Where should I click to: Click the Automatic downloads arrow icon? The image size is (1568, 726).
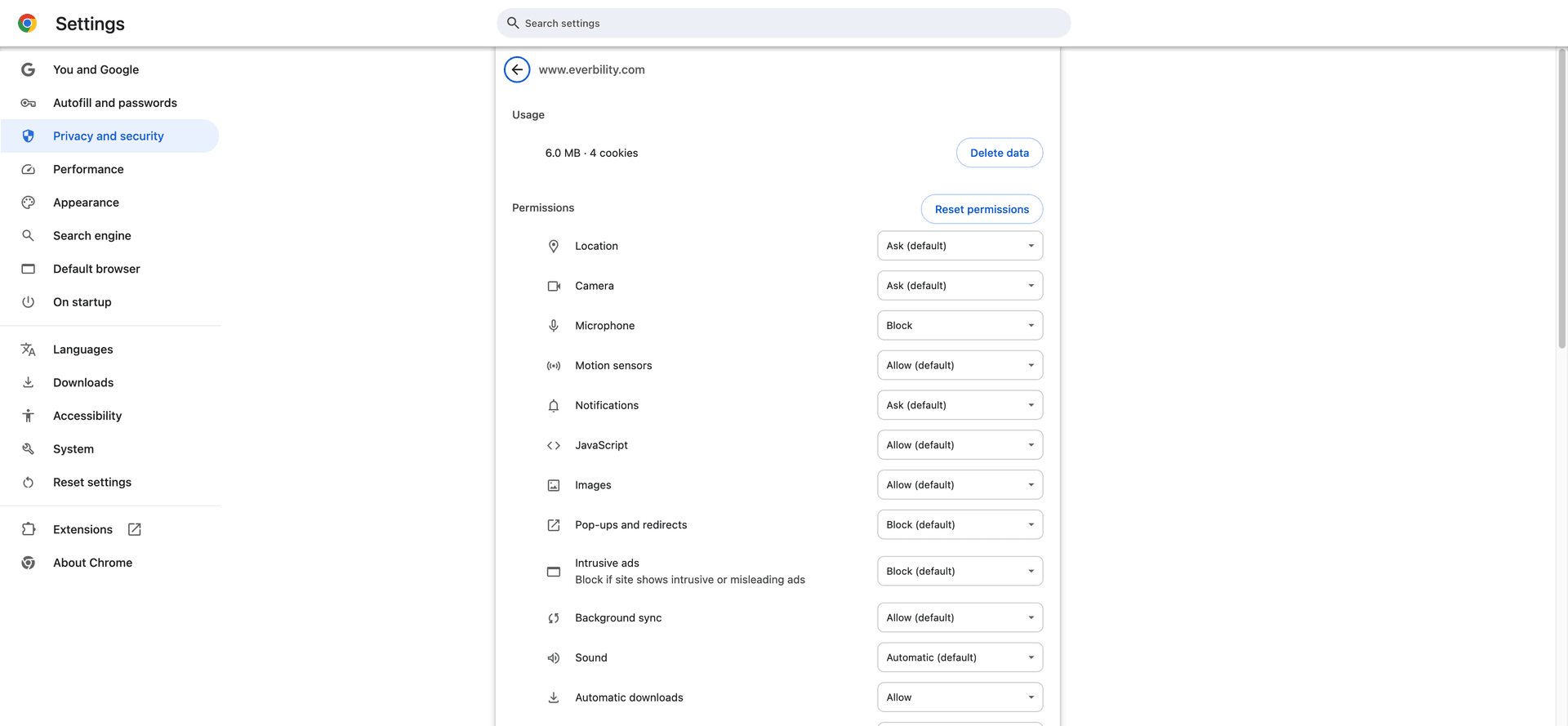tap(554, 697)
